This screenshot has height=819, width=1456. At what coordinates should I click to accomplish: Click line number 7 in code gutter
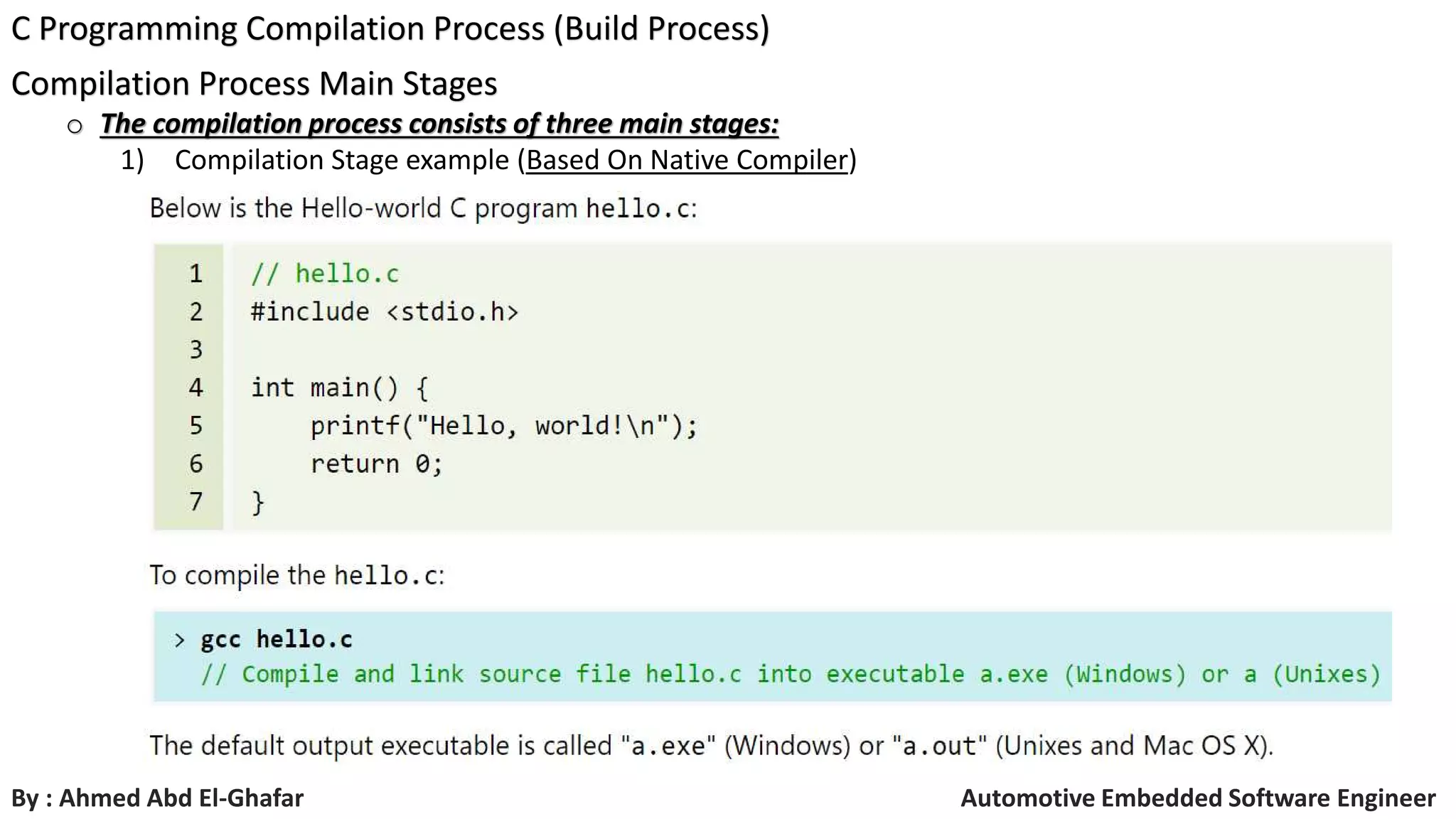coord(196,502)
